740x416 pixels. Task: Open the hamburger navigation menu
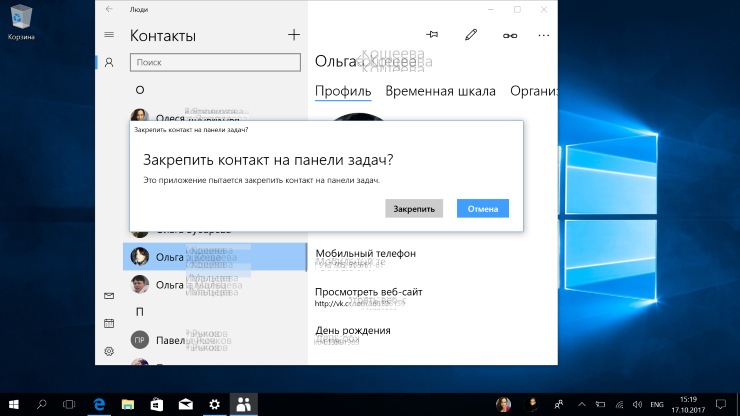click(x=109, y=36)
